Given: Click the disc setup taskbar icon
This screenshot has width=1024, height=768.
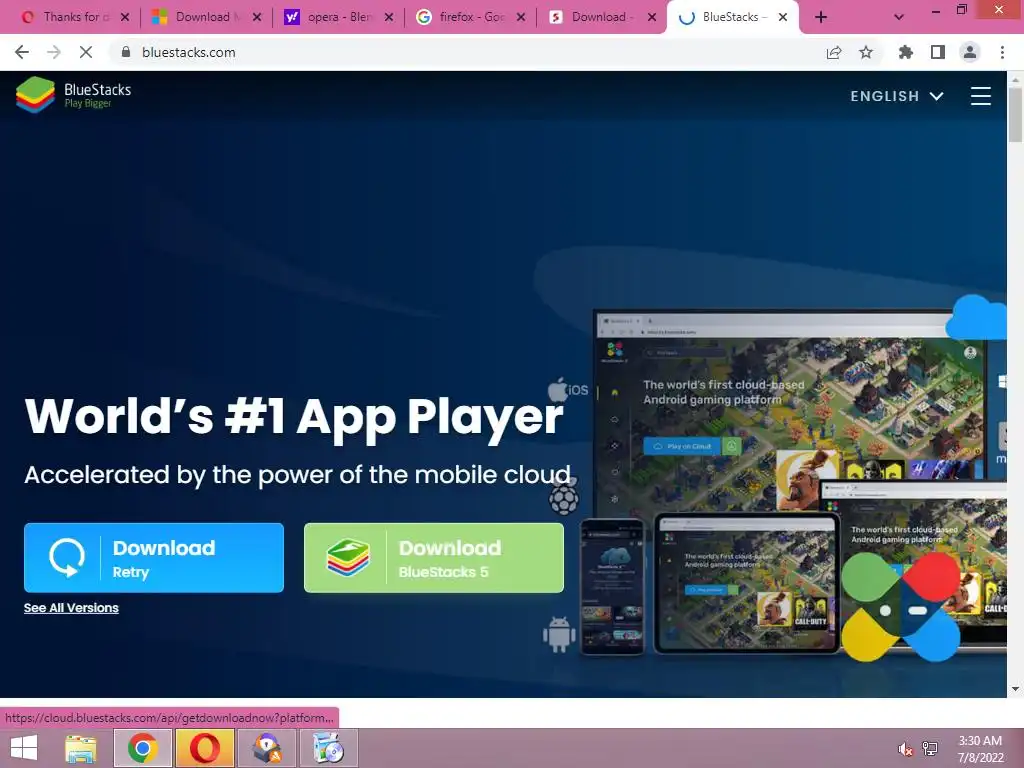Looking at the screenshot, I should click(x=328, y=748).
